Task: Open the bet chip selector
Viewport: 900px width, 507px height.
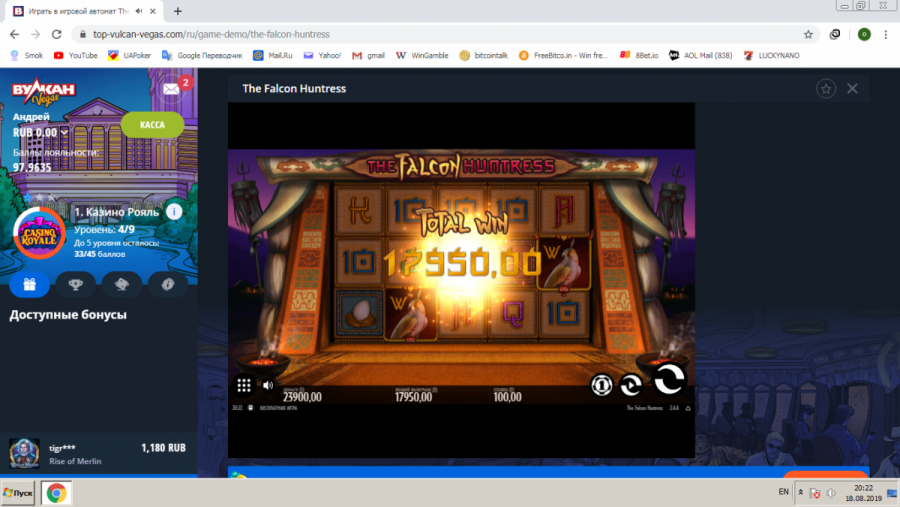Action: [x=602, y=384]
